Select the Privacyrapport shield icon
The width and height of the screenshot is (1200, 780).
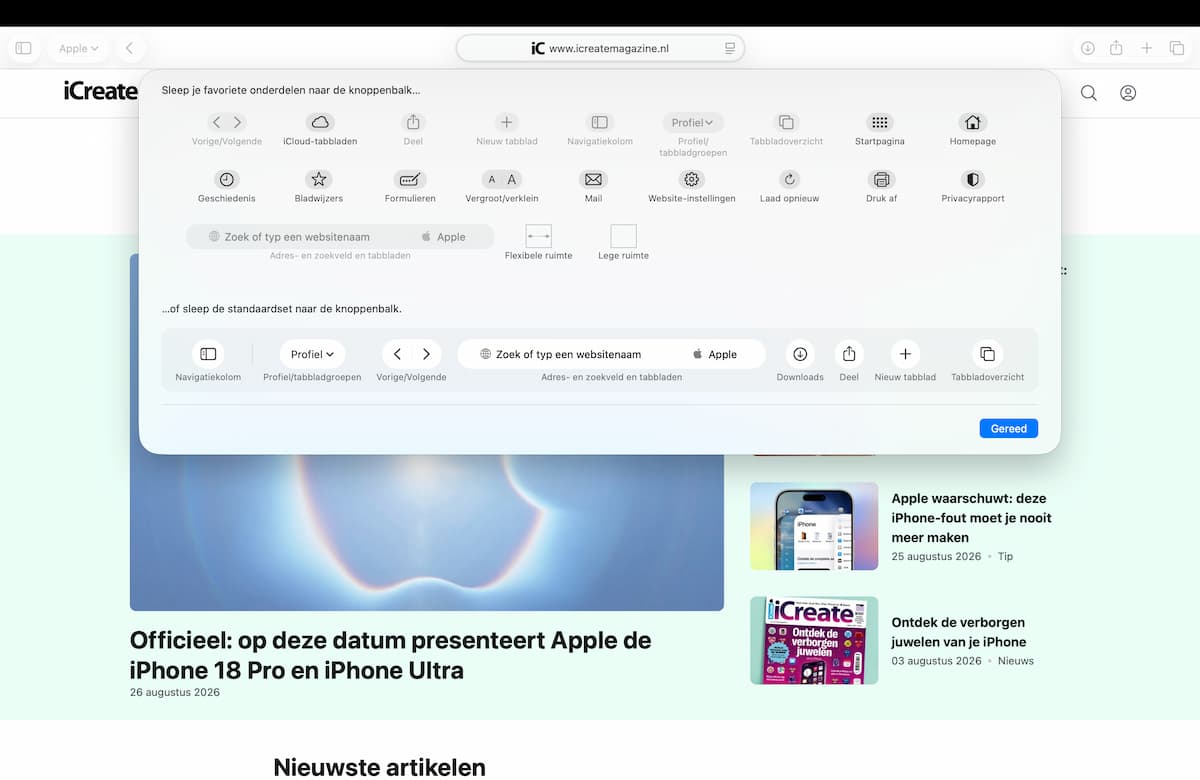click(x=973, y=179)
